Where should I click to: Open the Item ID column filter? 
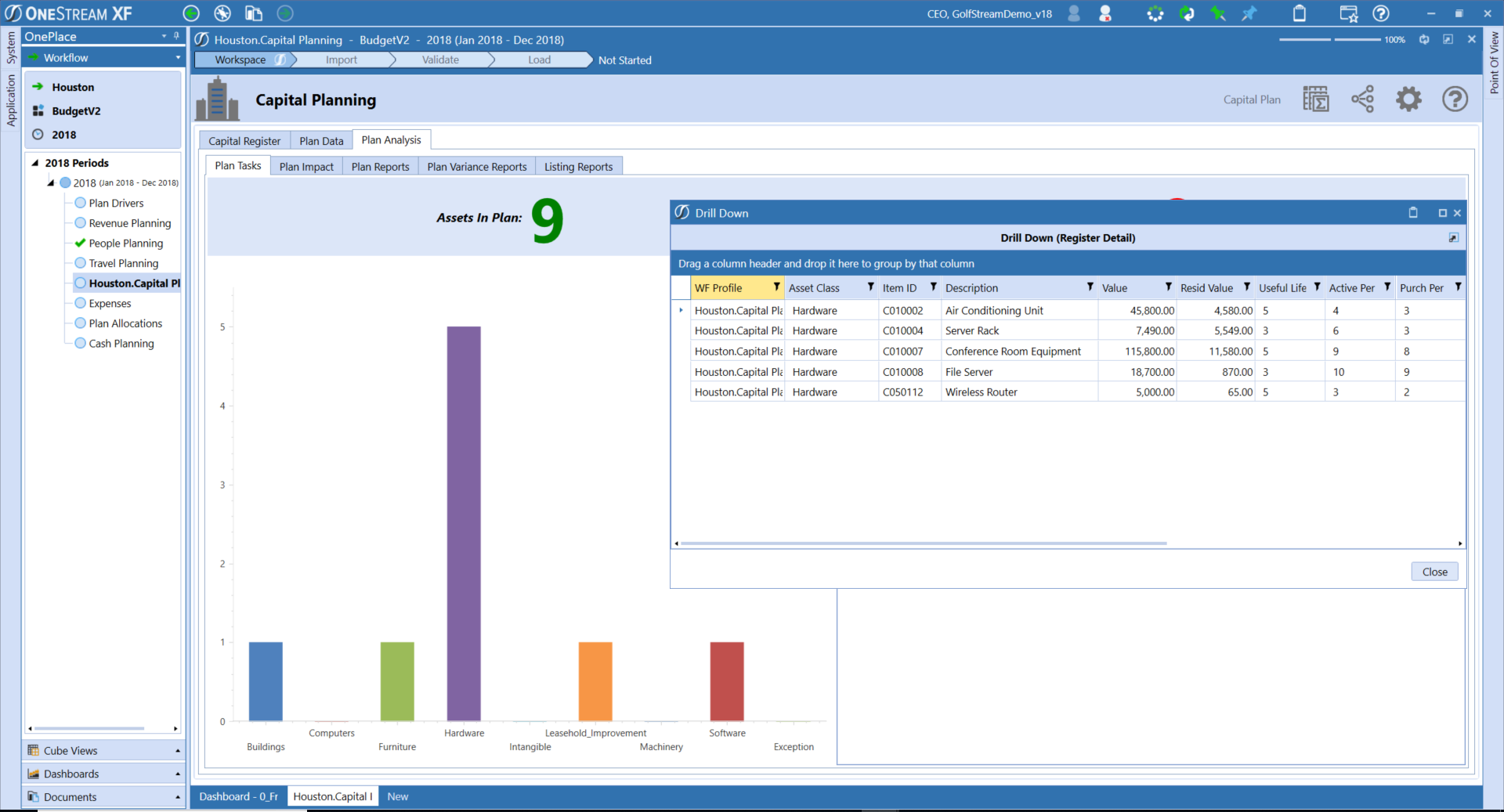[933, 287]
